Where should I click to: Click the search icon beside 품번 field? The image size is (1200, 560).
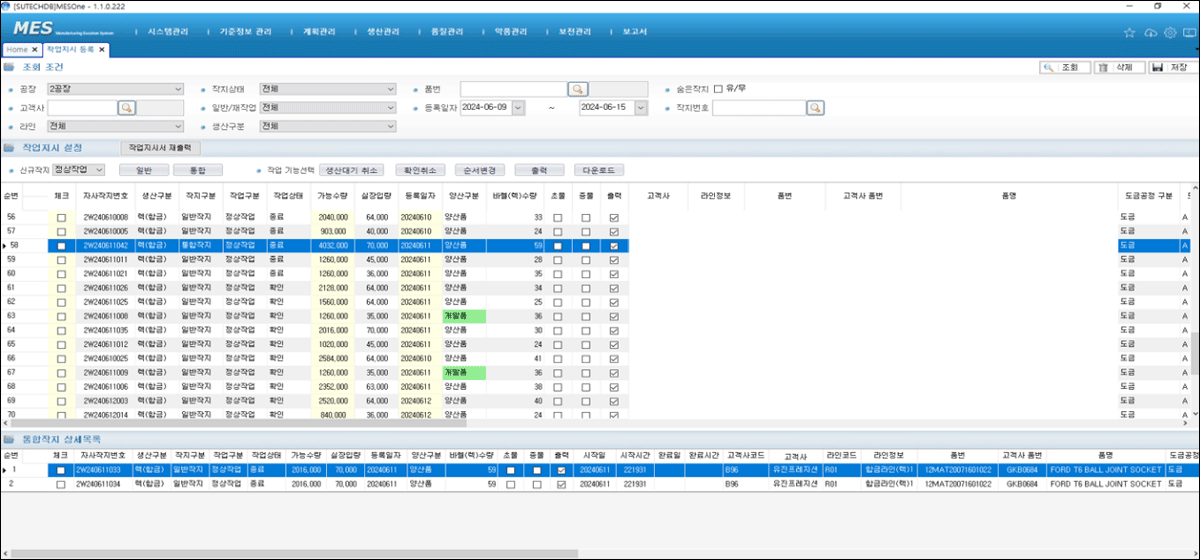click(x=578, y=89)
